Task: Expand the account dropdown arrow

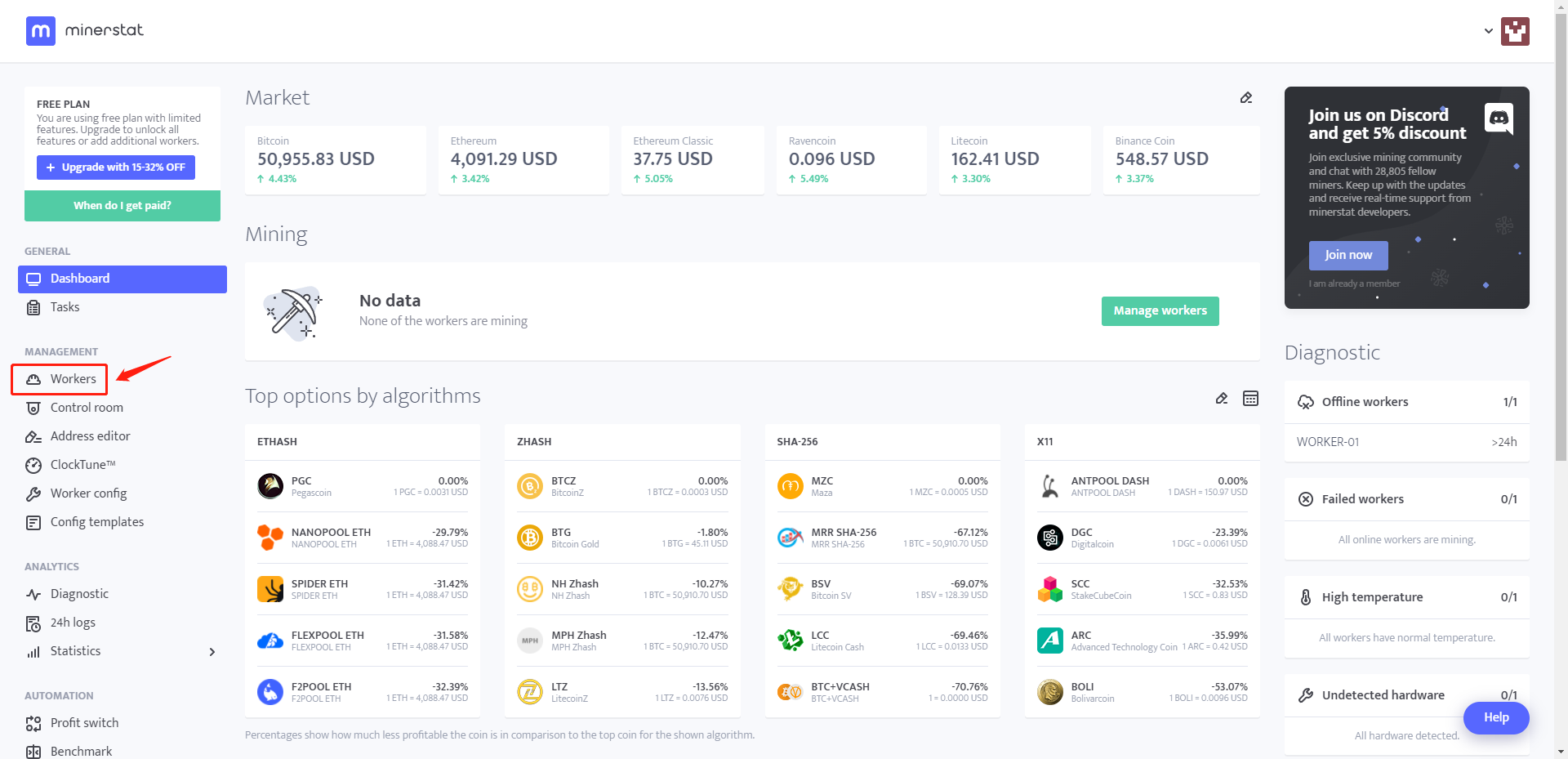Action: click(1489, 31)
